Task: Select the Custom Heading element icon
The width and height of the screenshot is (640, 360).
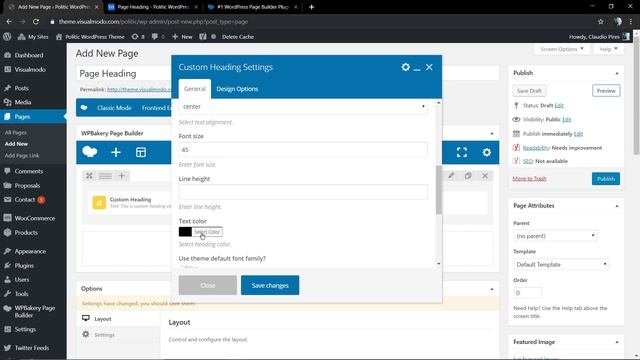Action: [99, 202]
